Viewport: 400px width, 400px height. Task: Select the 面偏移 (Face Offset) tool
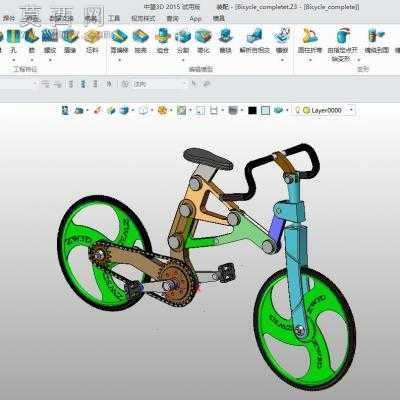[119, 41]
